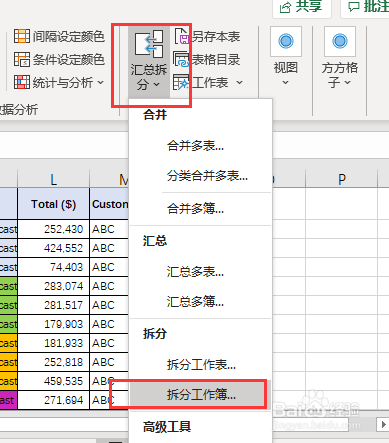Click the 表格目录 icon
This screenshot has height=443, width=389.
tap(181, 59)
